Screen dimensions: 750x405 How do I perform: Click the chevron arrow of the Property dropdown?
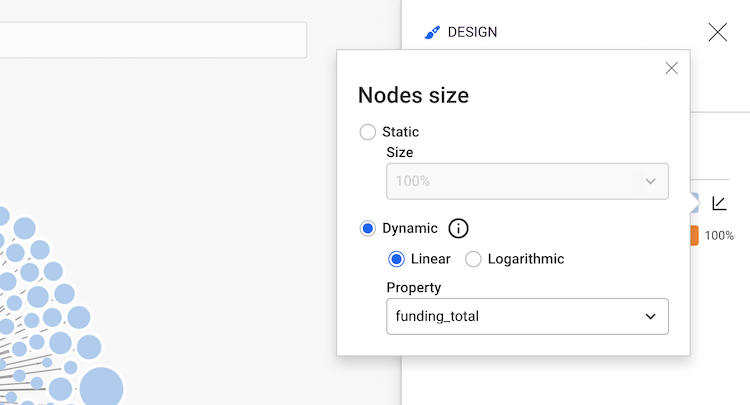coord(651,316)
